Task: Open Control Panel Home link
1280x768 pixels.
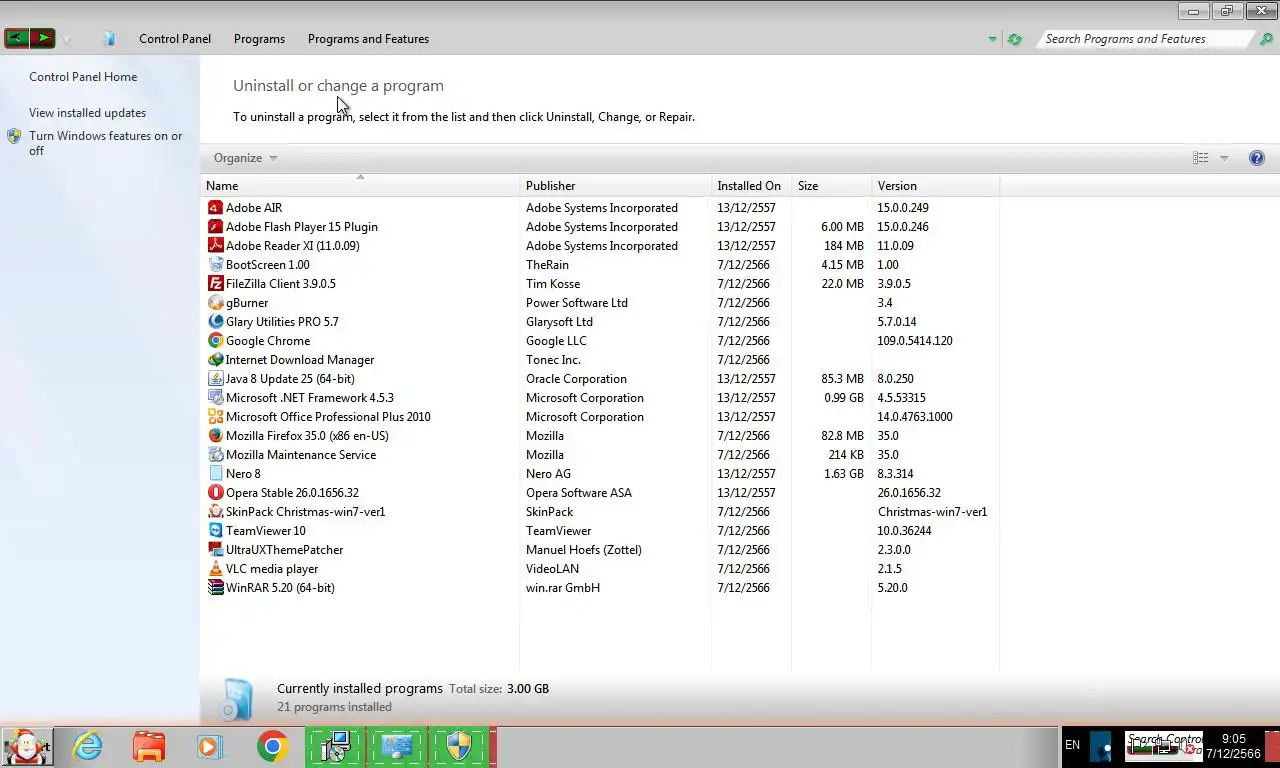Action: click(x=83, y=77)
